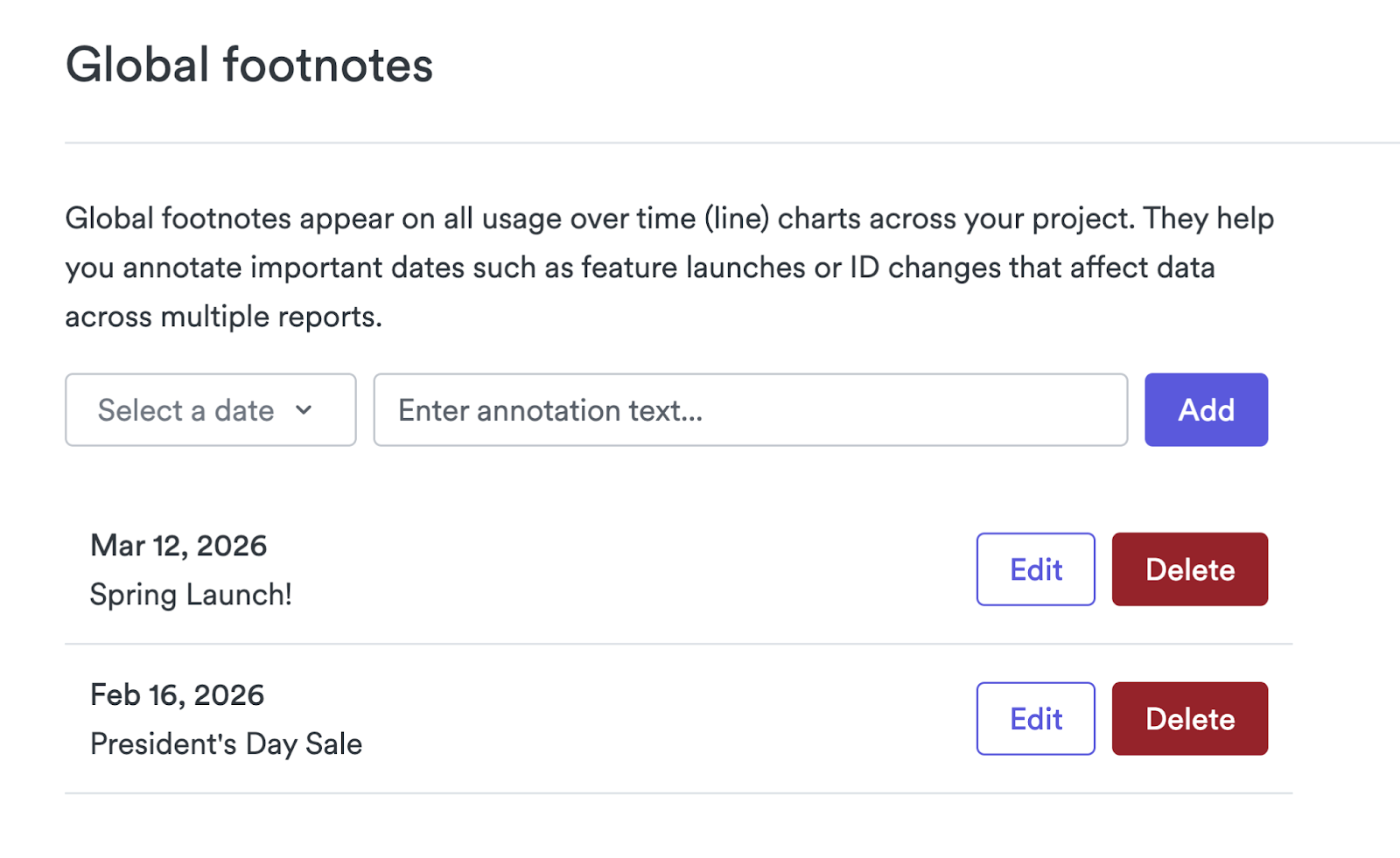The height and width of the screenshot is (858, 1400).
Task: Delete the Spring Launch! footnote
Action: (1189, 569)
